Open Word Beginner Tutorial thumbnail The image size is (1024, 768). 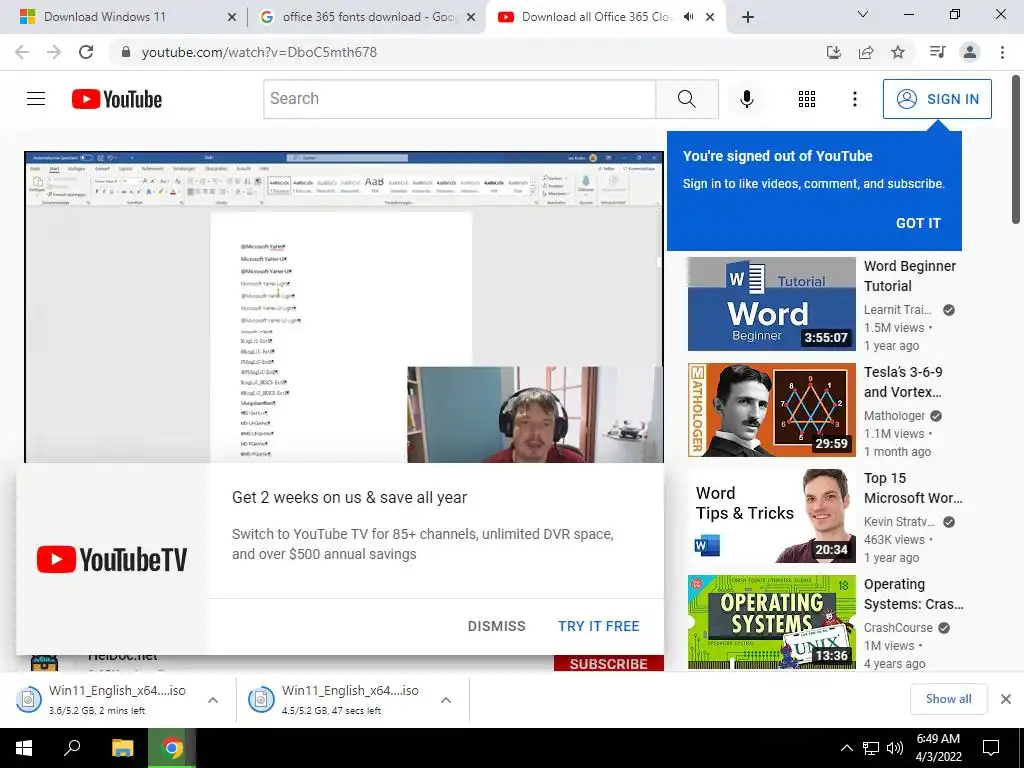pyautogui.click(x=771, y=304)
